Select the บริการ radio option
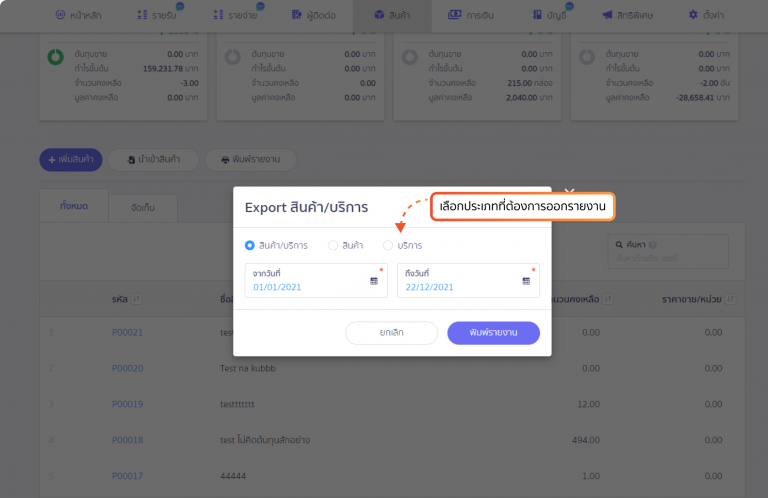The width and height of the screenshot is (768, 498). tap(388, 245)
